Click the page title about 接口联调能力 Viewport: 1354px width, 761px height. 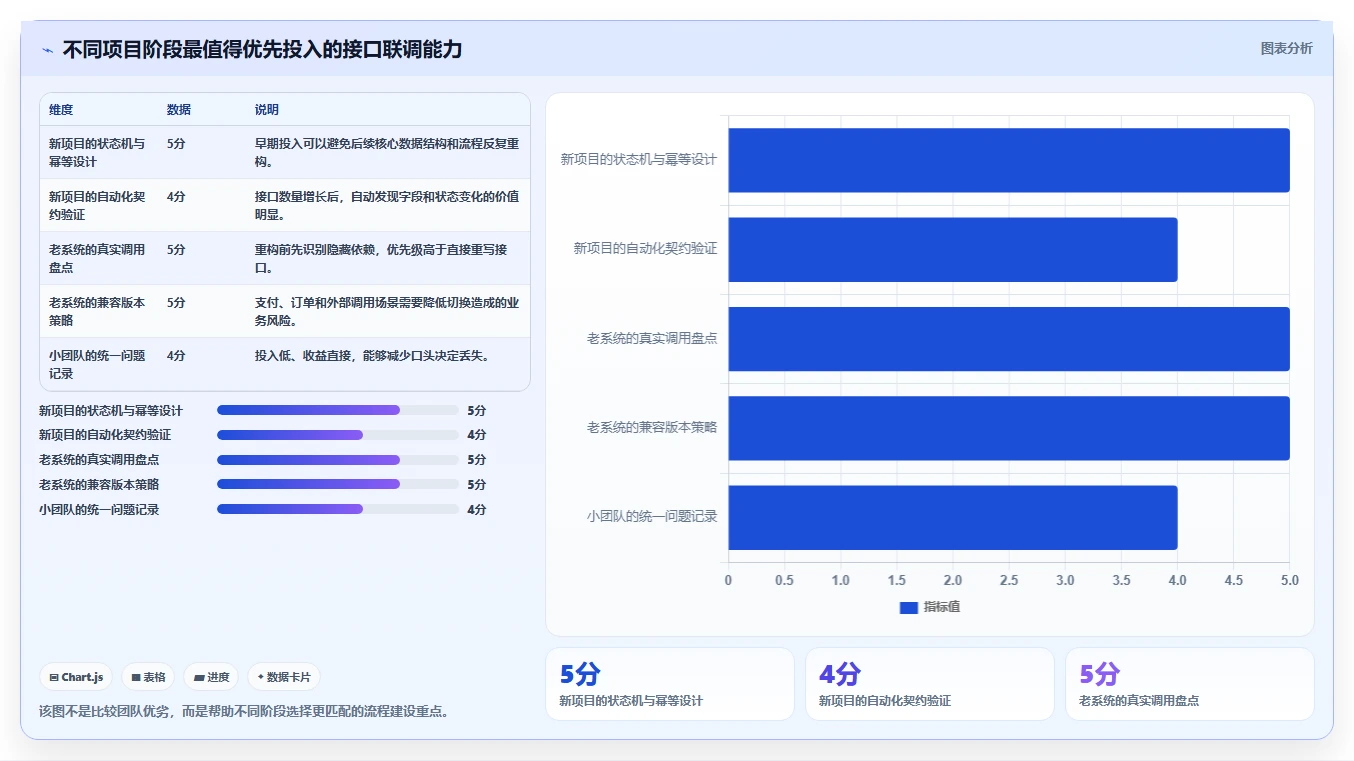point(262,49)
